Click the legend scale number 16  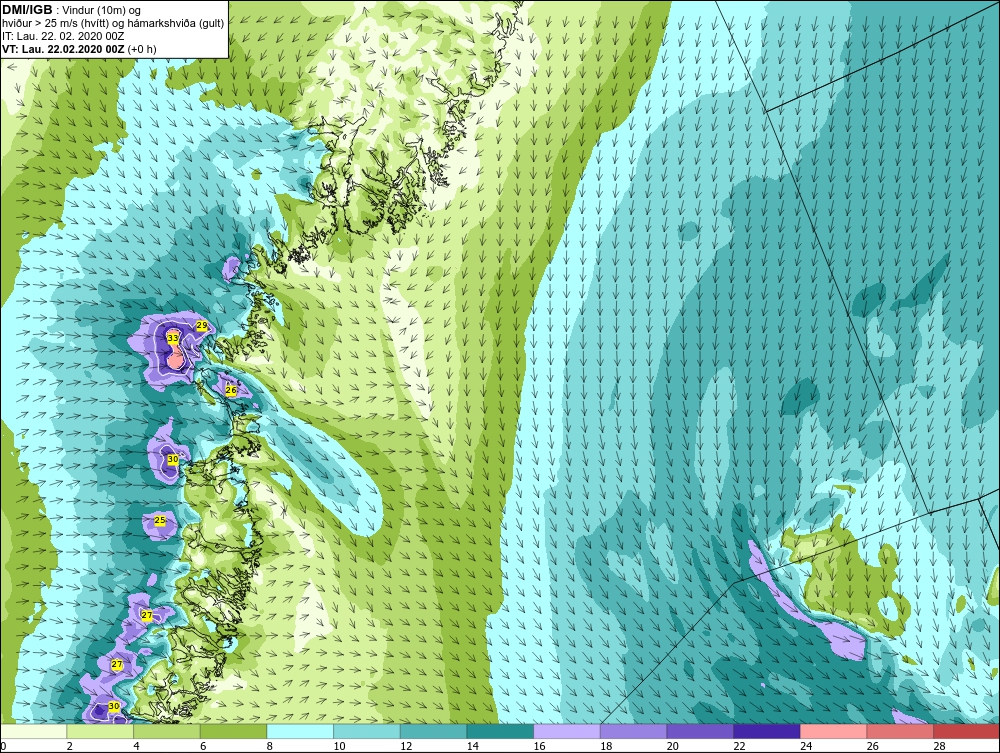click(539, 746)
